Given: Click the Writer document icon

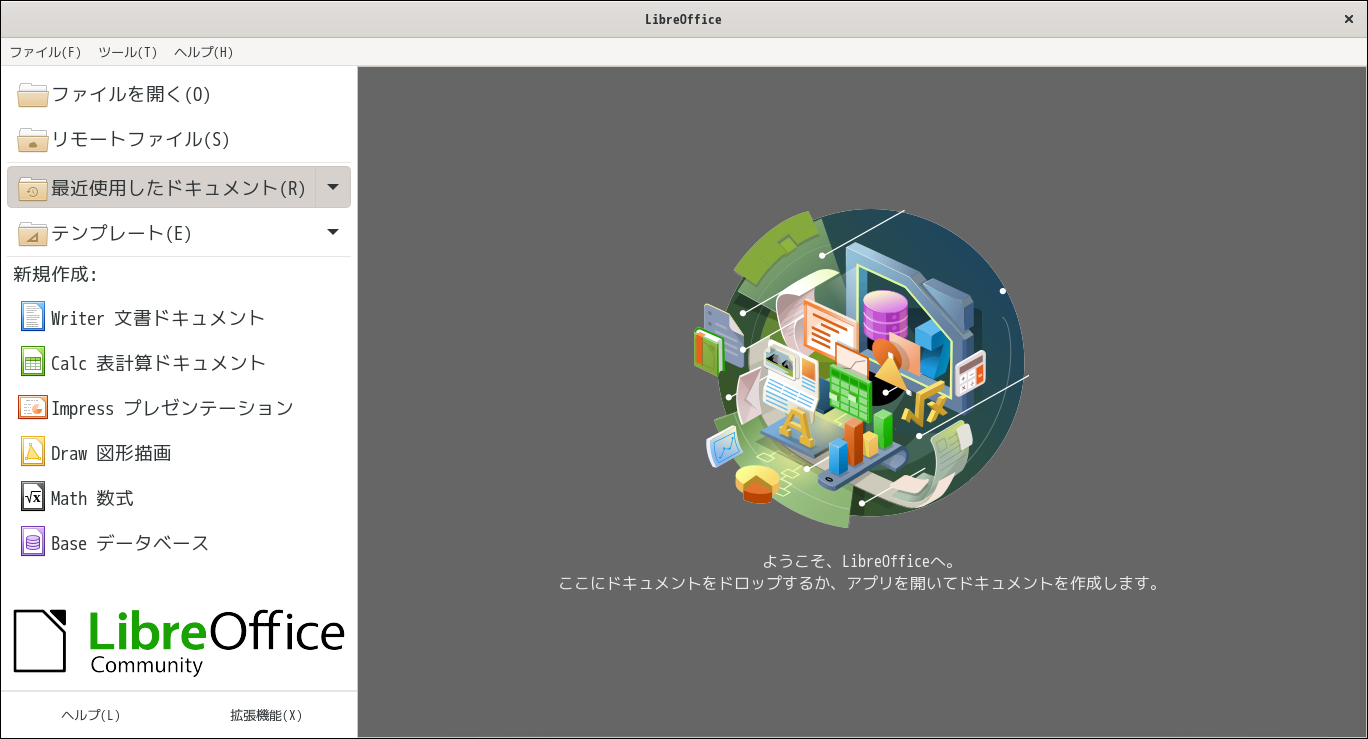Looking at the screenshot, I should (x=33, y=317).
